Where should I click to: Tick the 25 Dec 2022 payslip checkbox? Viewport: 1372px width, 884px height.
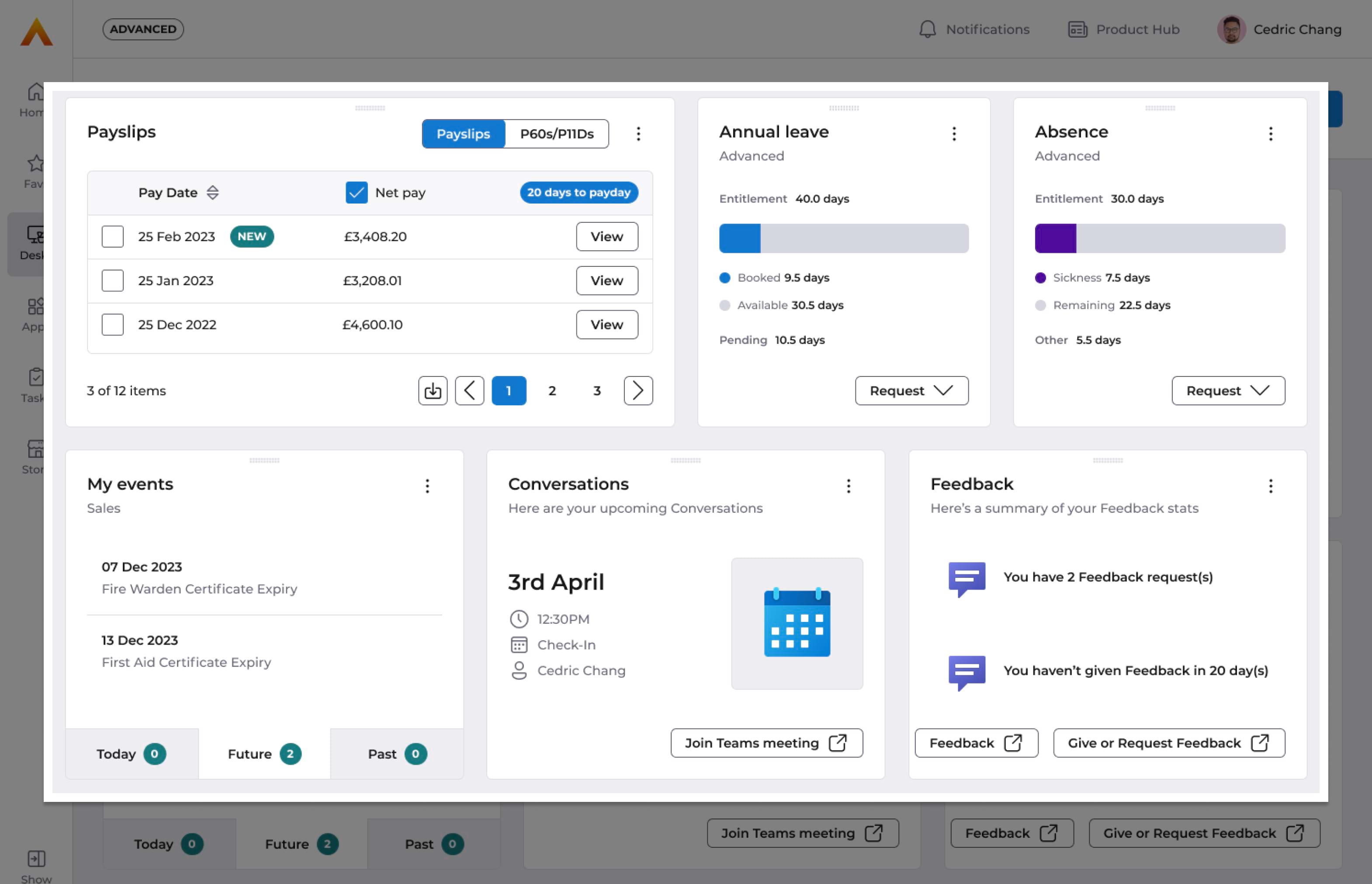(x=113, y=325)
